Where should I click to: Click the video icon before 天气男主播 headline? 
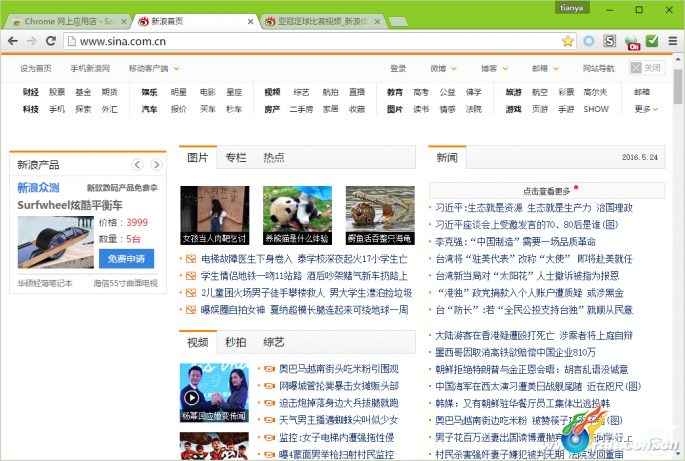(270, 420)
